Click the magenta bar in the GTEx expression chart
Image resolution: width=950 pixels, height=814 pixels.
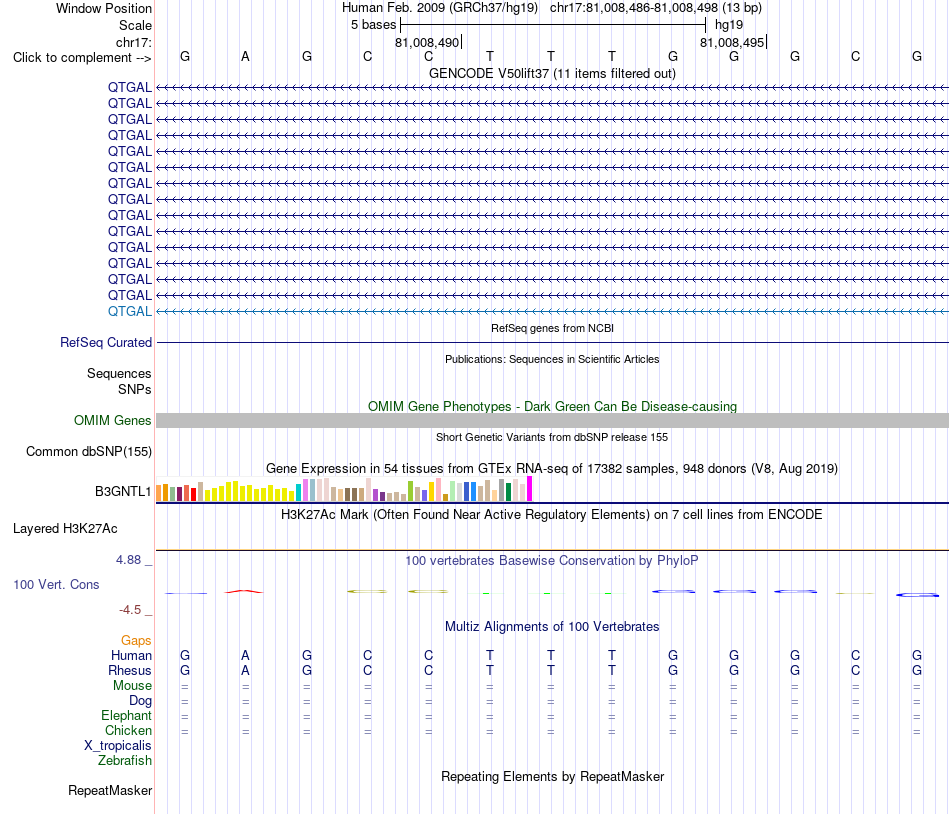click(530, 489)
